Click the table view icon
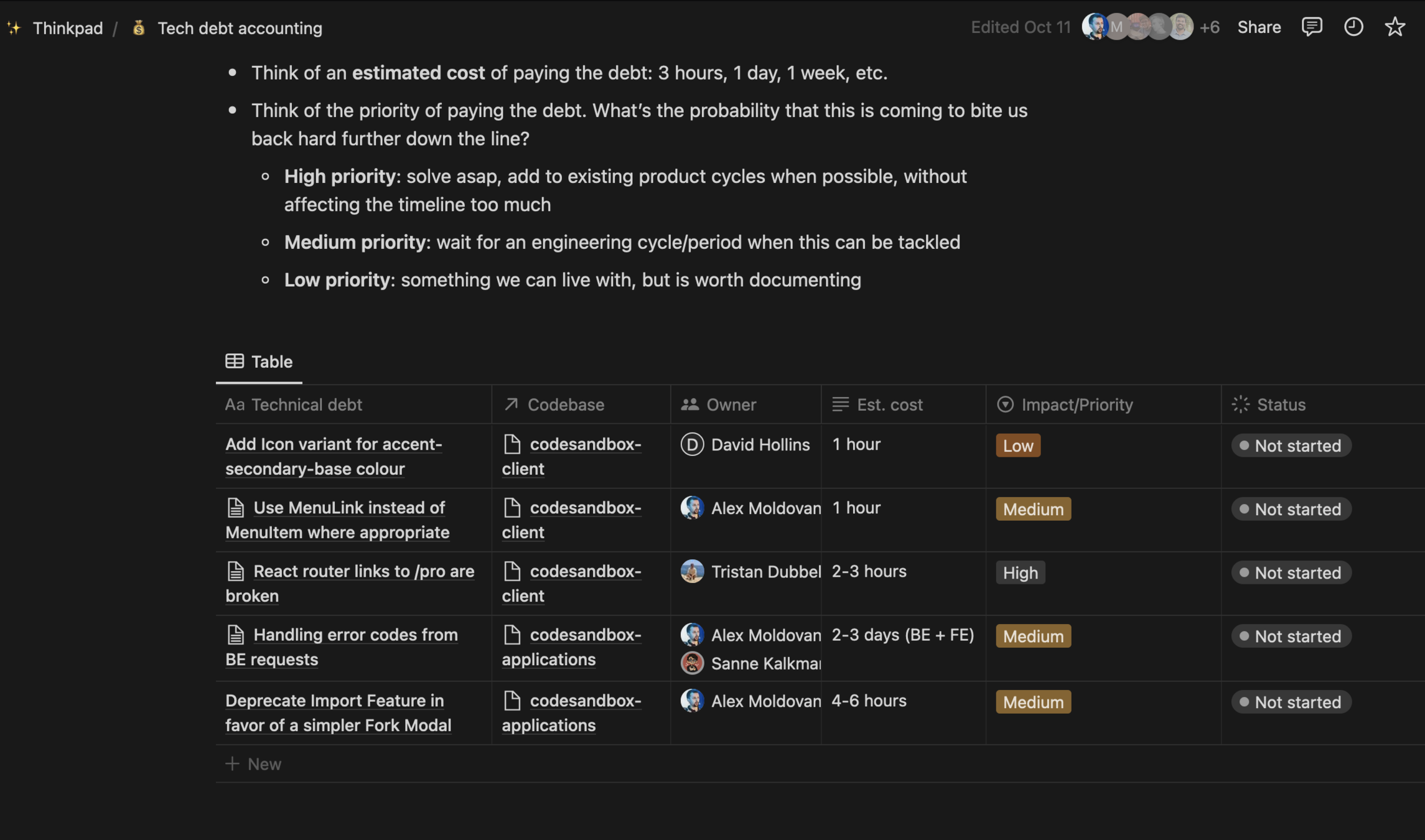The image size is (1425, 840). point(235,362)
